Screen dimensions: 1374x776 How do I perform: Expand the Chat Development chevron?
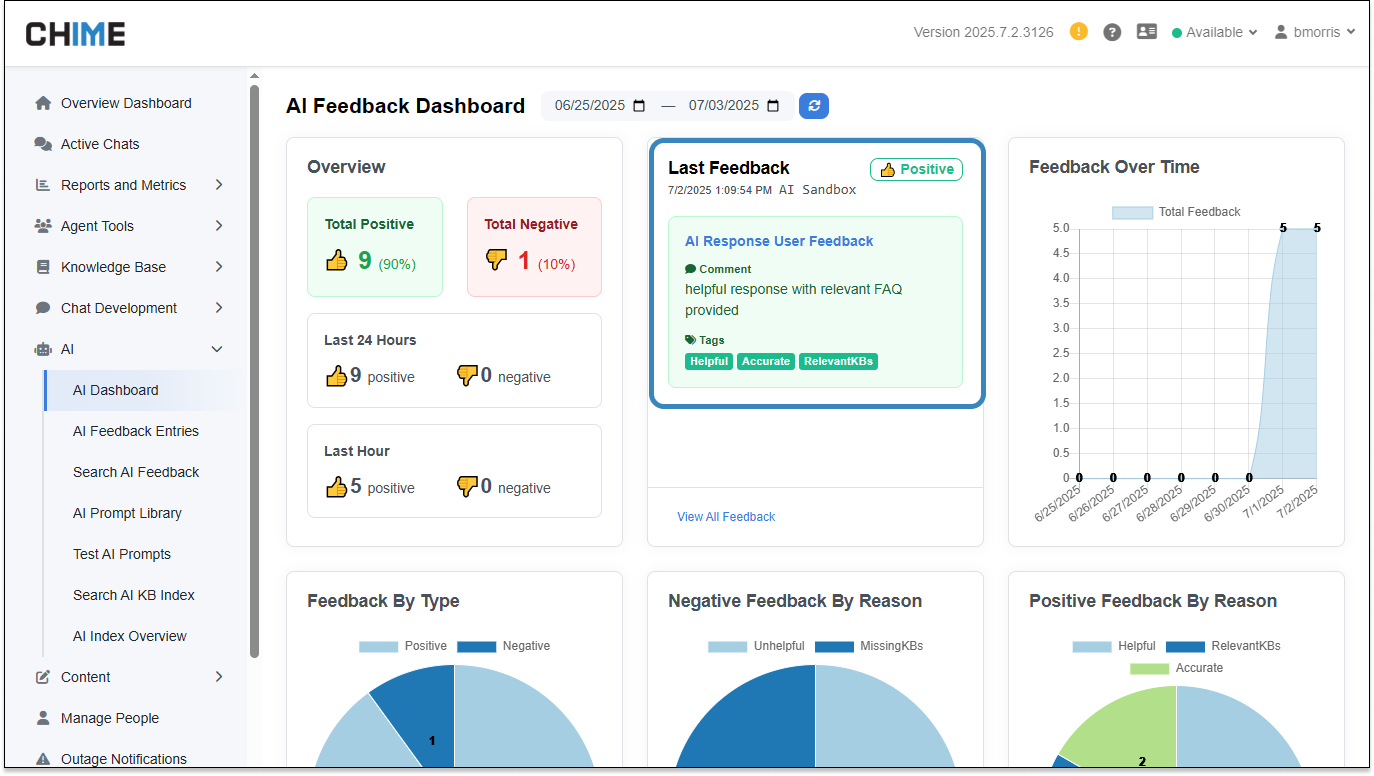(x=218, y=308)
